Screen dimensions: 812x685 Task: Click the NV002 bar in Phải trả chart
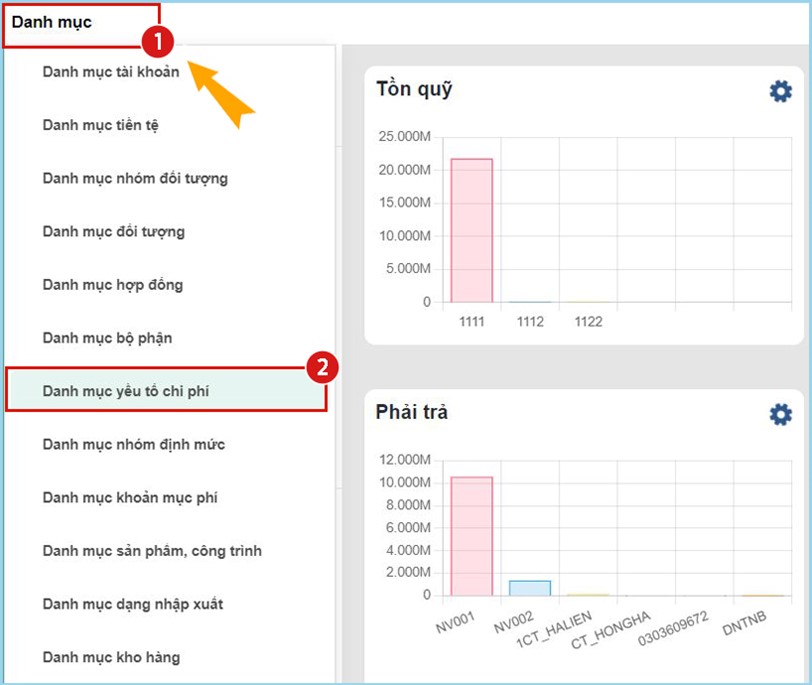(529, 588)
